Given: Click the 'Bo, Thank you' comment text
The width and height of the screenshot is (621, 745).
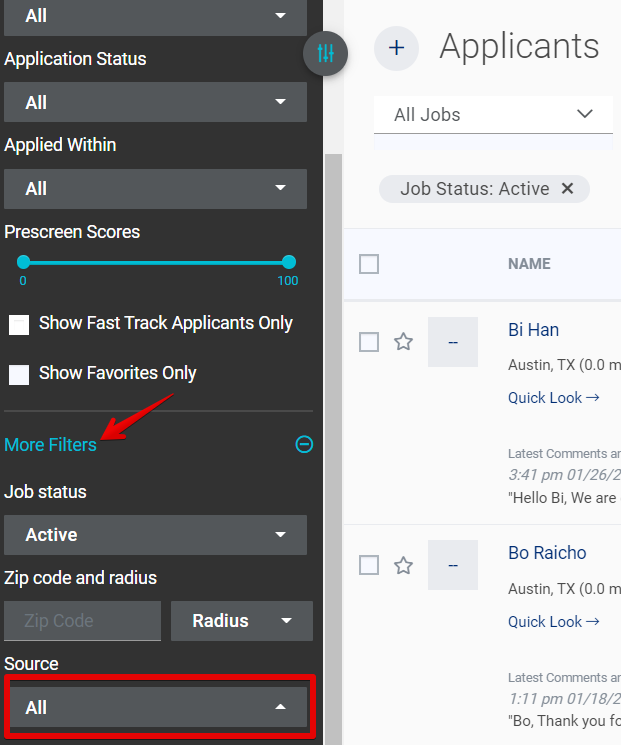Looking at the screenshot, I should click(x=564, y=721).
